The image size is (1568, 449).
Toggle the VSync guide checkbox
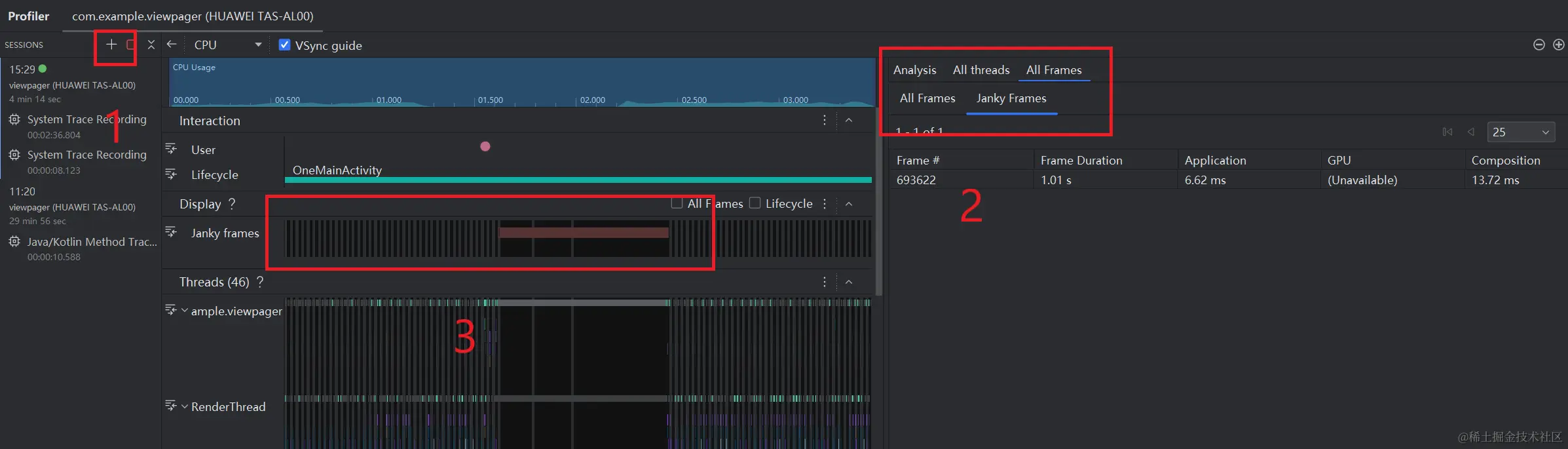point(285,45)
